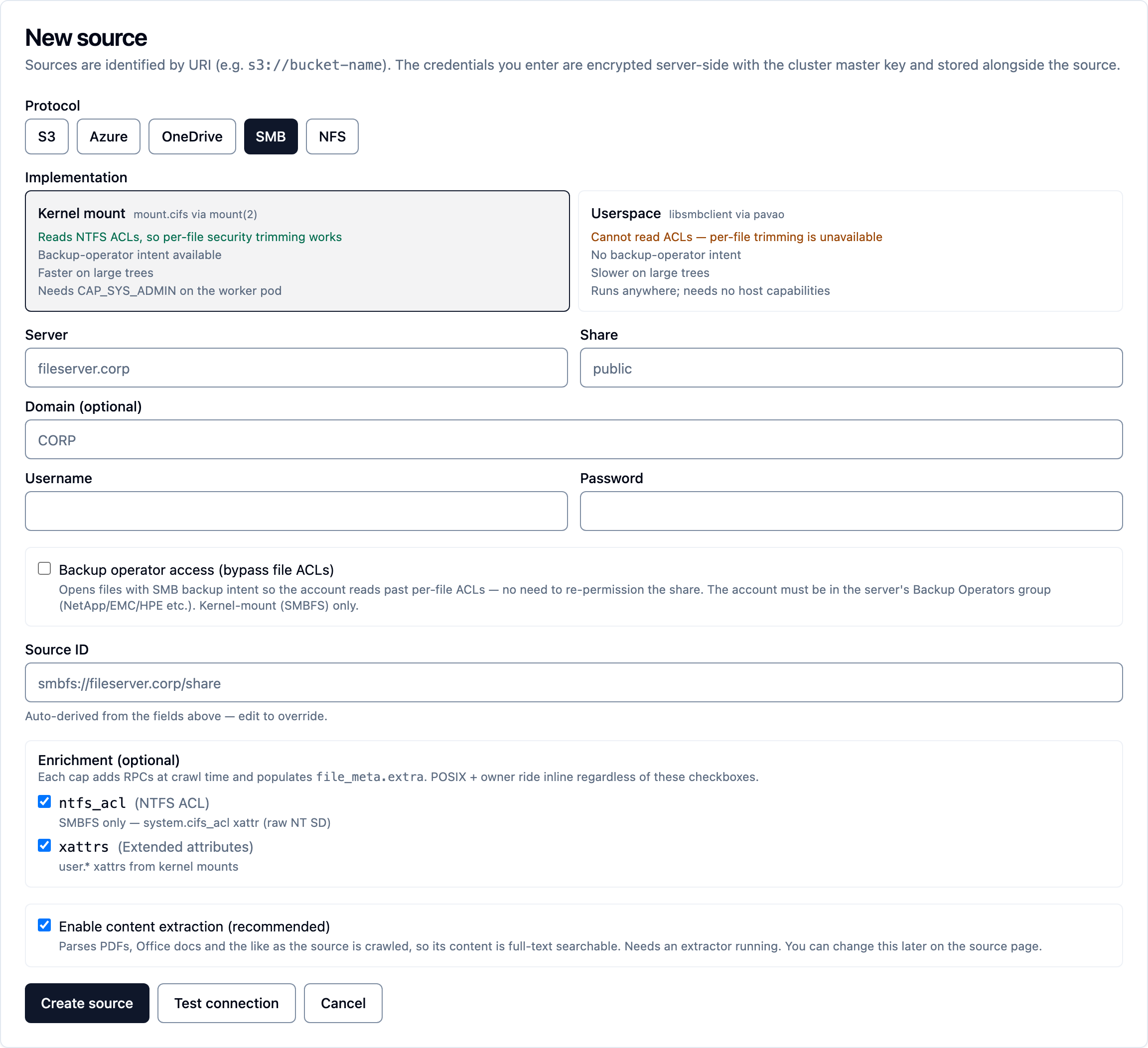
Task: Click 'Reads NTFS ACLs' green text
Action: point(190,237)
